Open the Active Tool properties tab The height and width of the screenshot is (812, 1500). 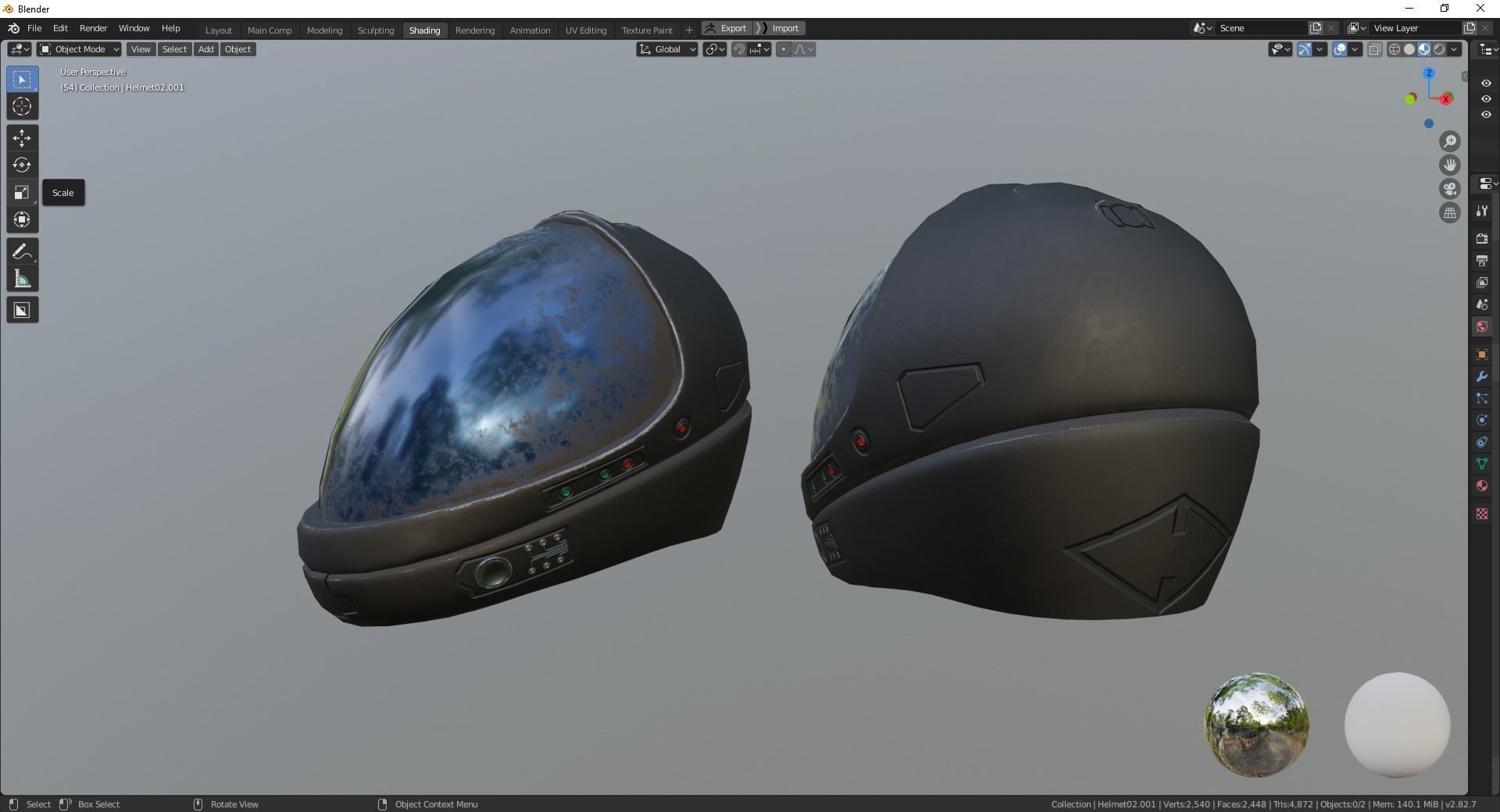(1482, 211)
